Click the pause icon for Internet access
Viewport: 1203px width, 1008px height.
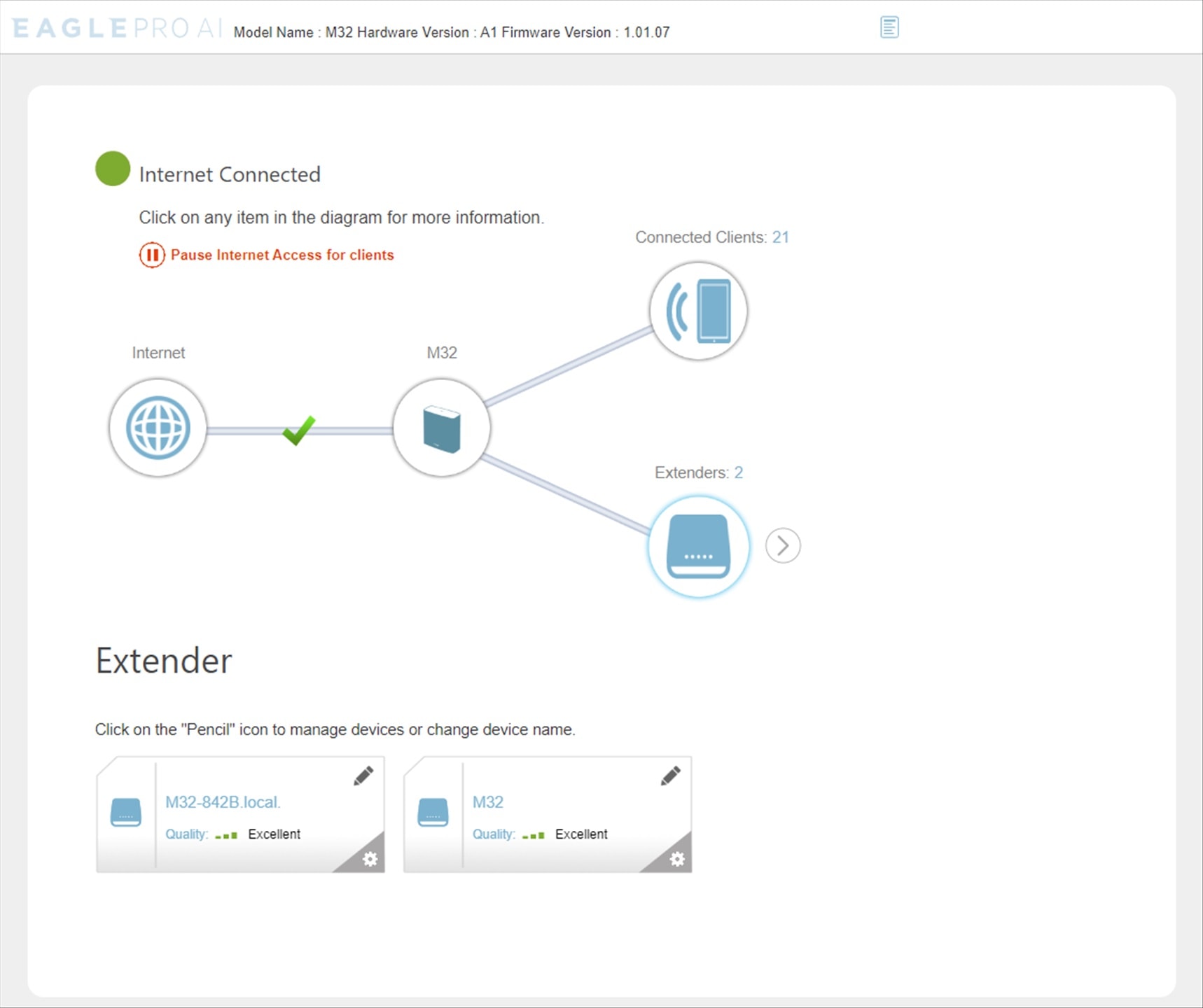pos(151,255)
